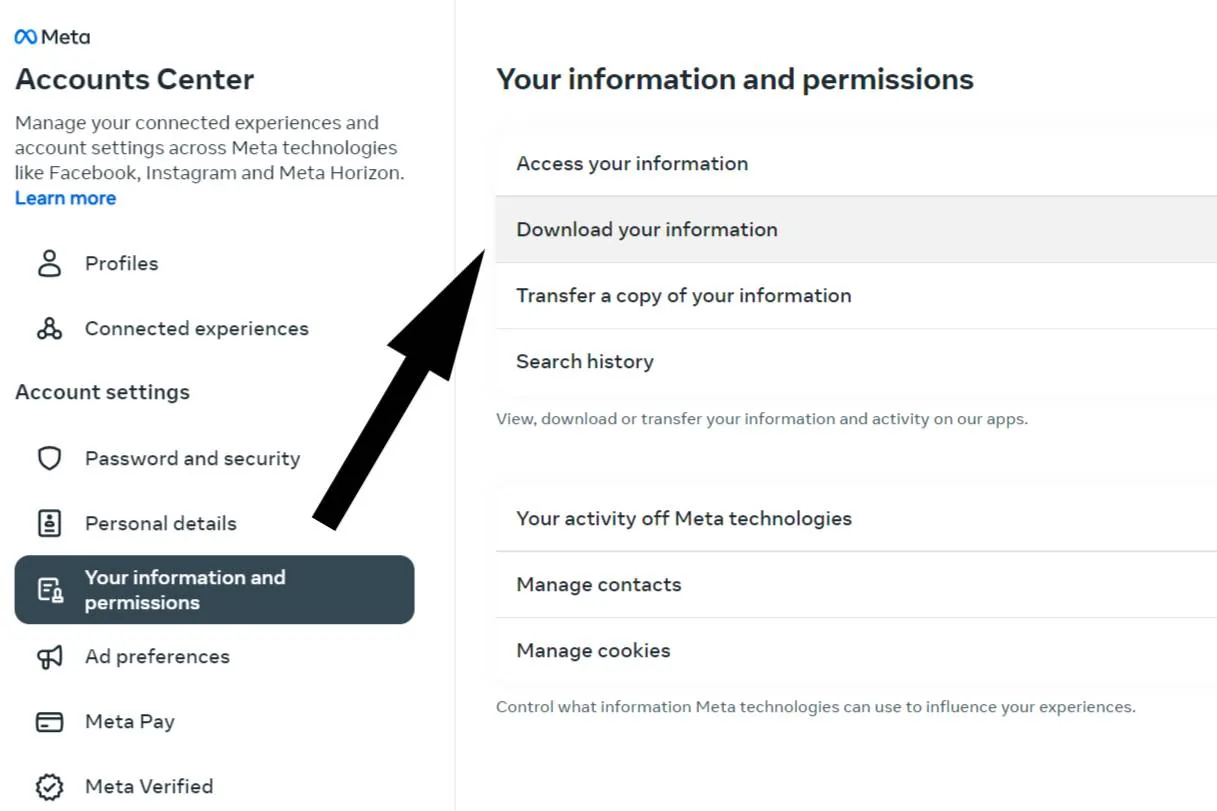The width and height of the screenshot is (1217, 811).
Task: Click the Ad preferences megaphone icon
Action: 48,656
